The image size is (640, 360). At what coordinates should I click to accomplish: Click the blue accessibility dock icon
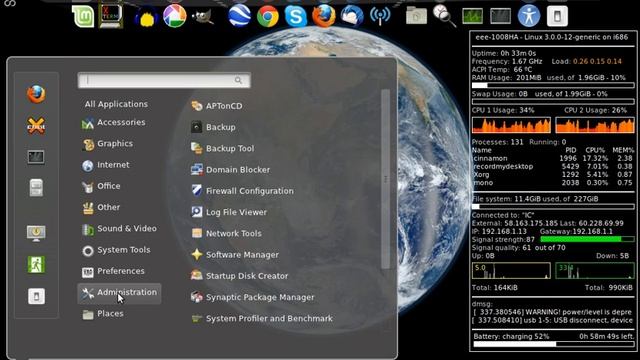click(x=529, y=16)
